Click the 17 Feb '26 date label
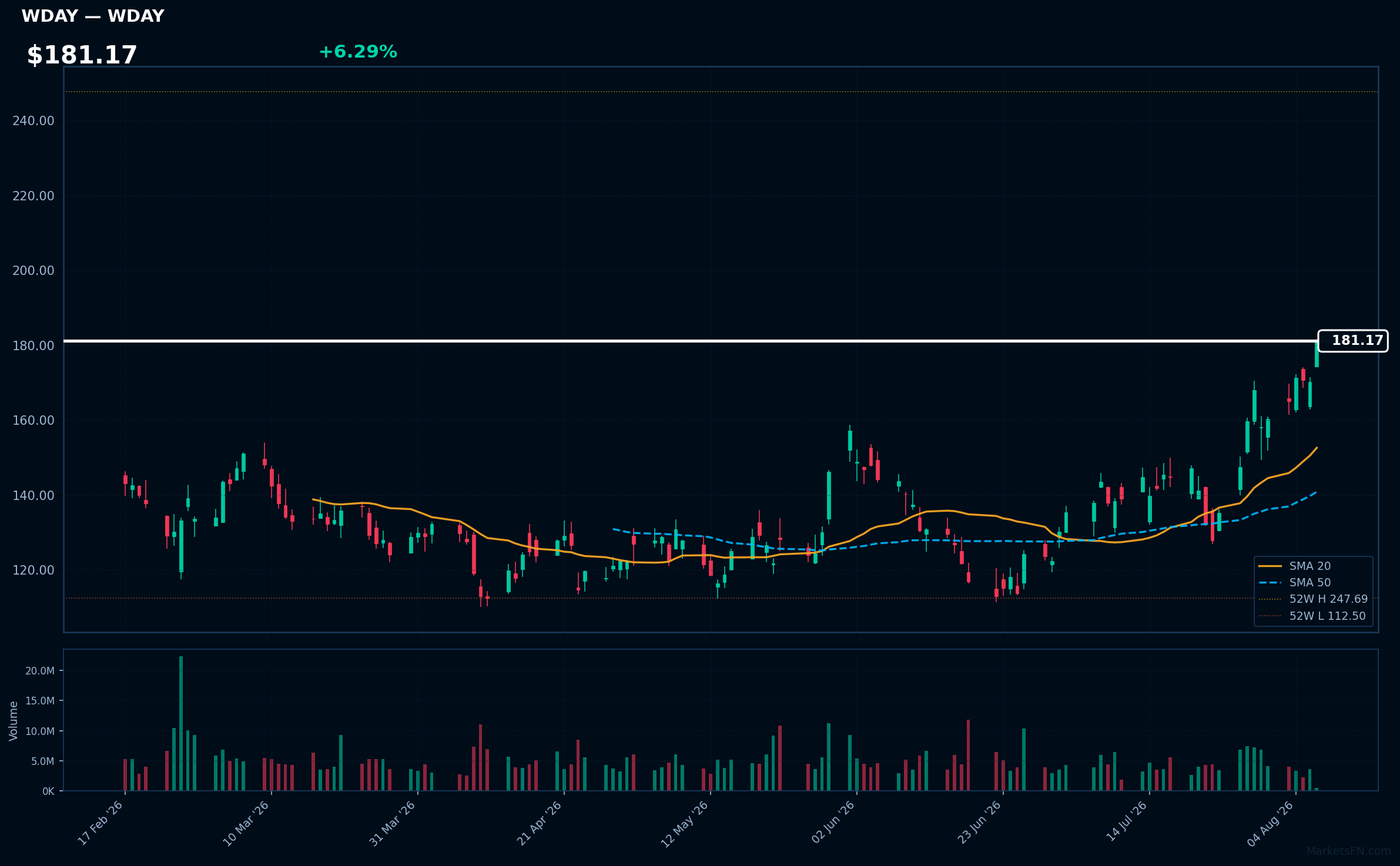1400x866 pixels. click(x=101, y=823)
